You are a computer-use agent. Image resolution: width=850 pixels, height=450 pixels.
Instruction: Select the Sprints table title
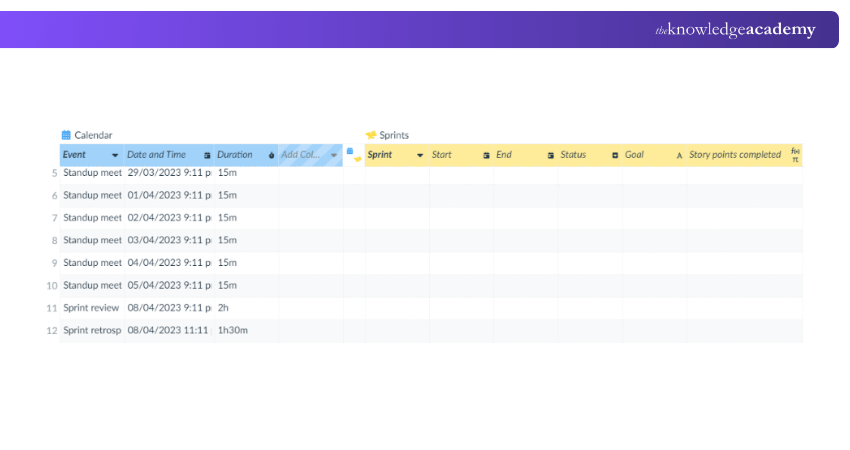tap(394, 135)
